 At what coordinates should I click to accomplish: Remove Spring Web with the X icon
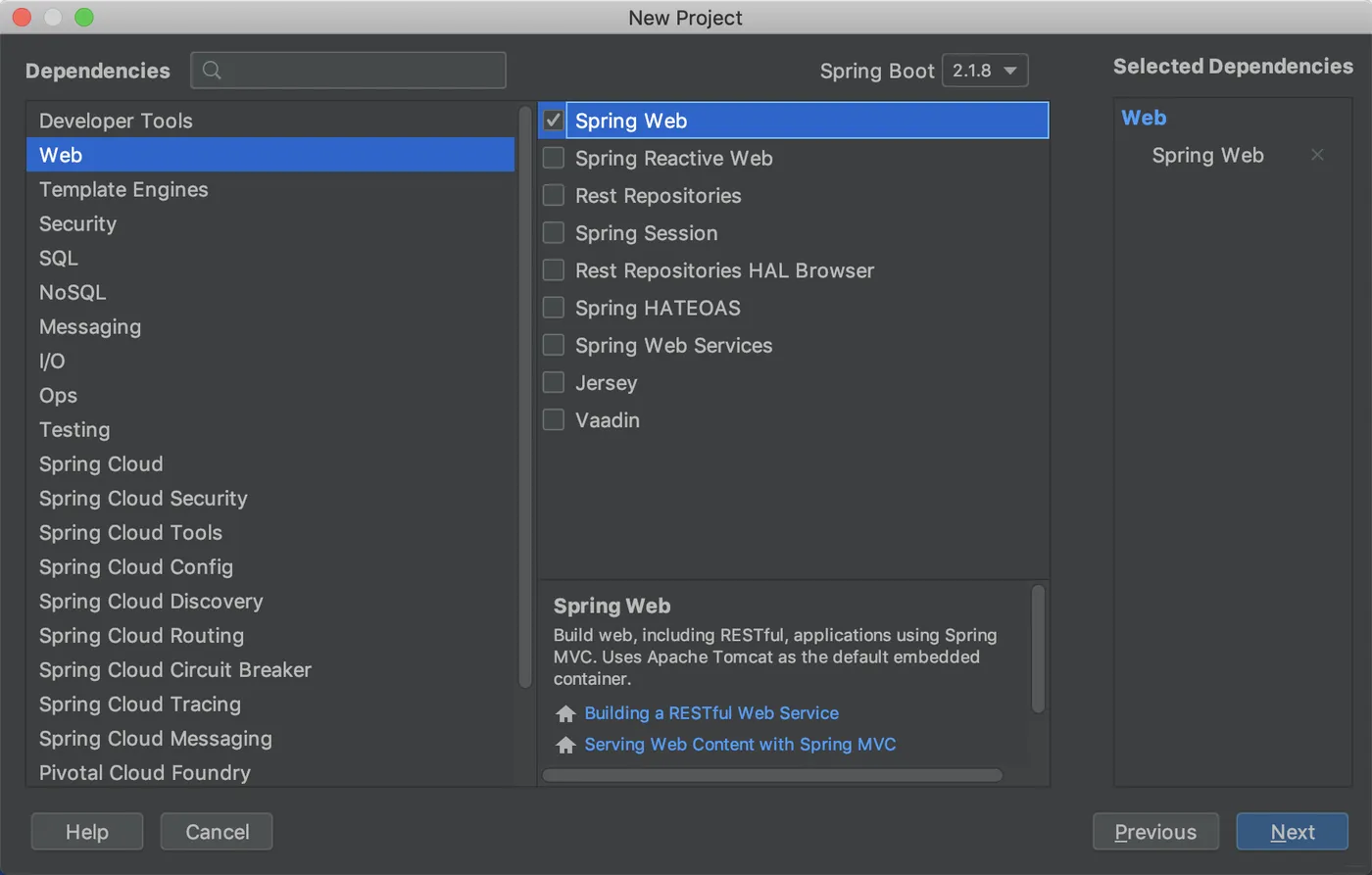click(1317, 155)
